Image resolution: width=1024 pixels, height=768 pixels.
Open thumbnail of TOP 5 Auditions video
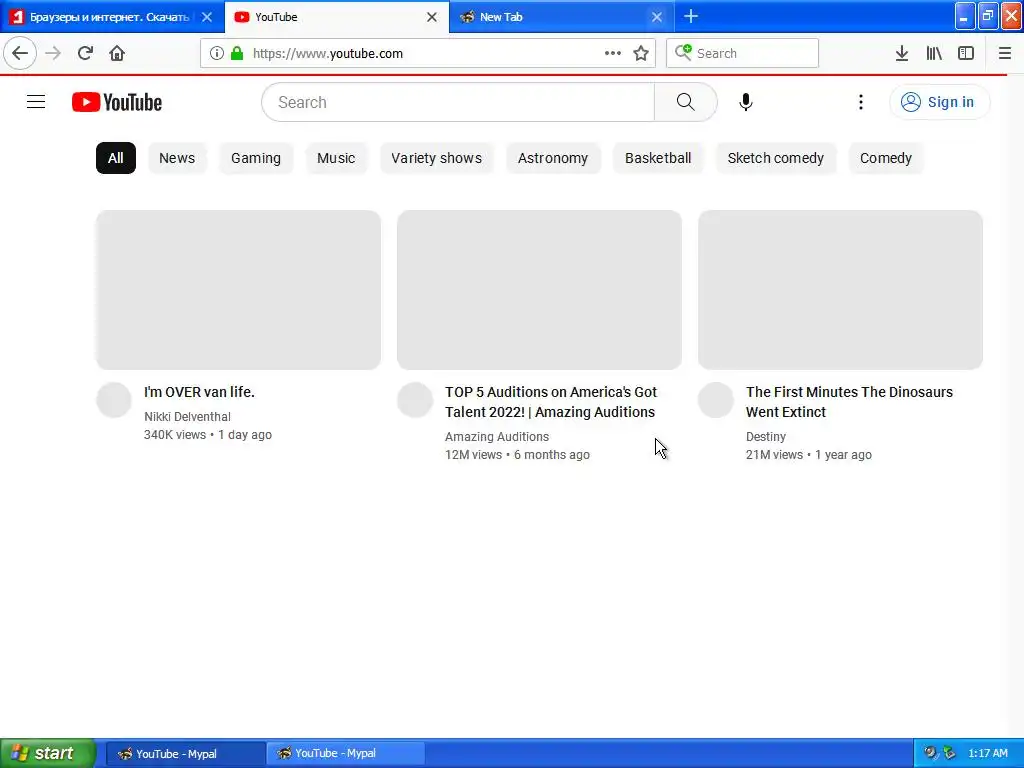[x=539, y=290]
